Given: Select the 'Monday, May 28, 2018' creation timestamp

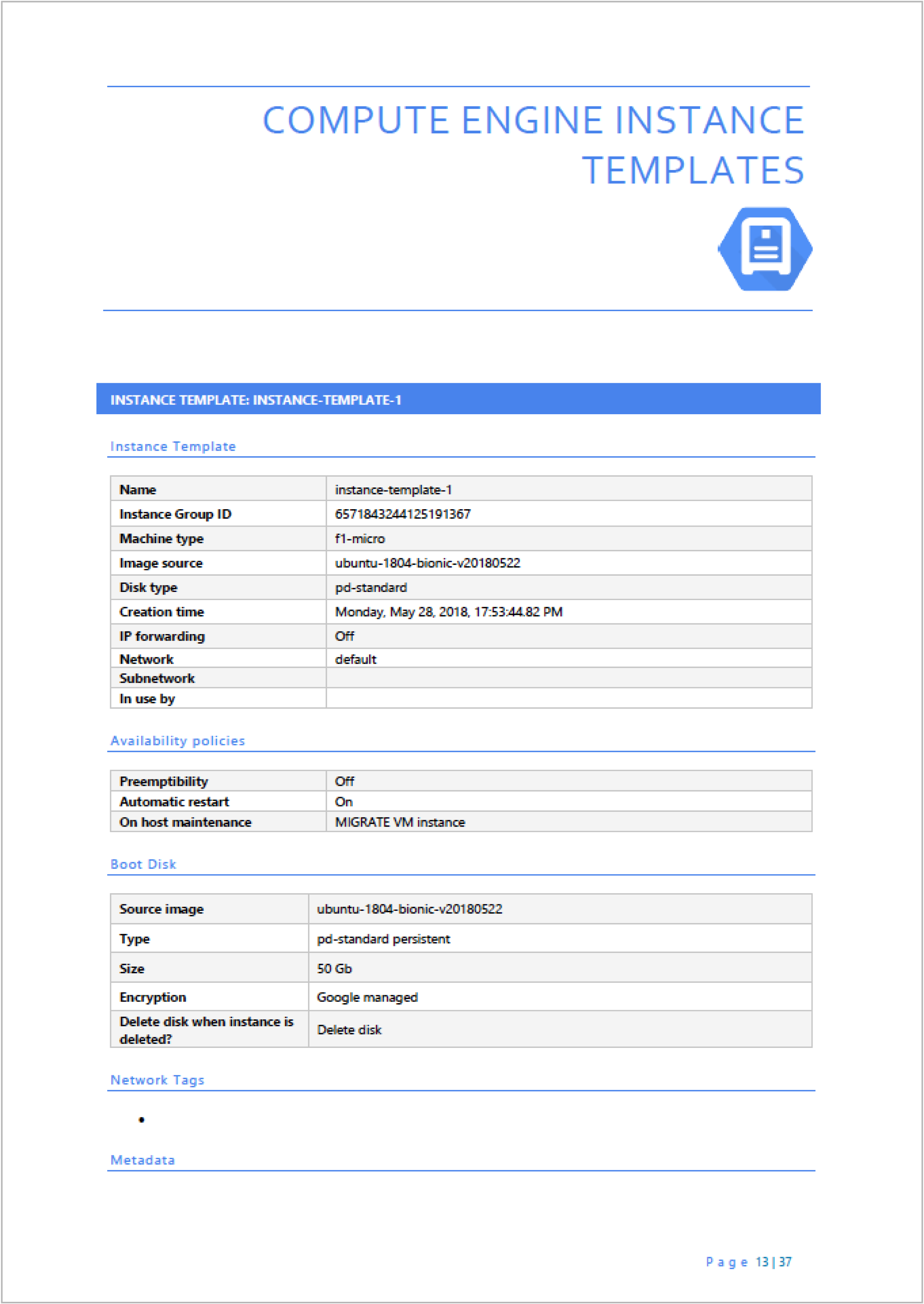Looking at the screenshot, I should click(x=449, y=612).
